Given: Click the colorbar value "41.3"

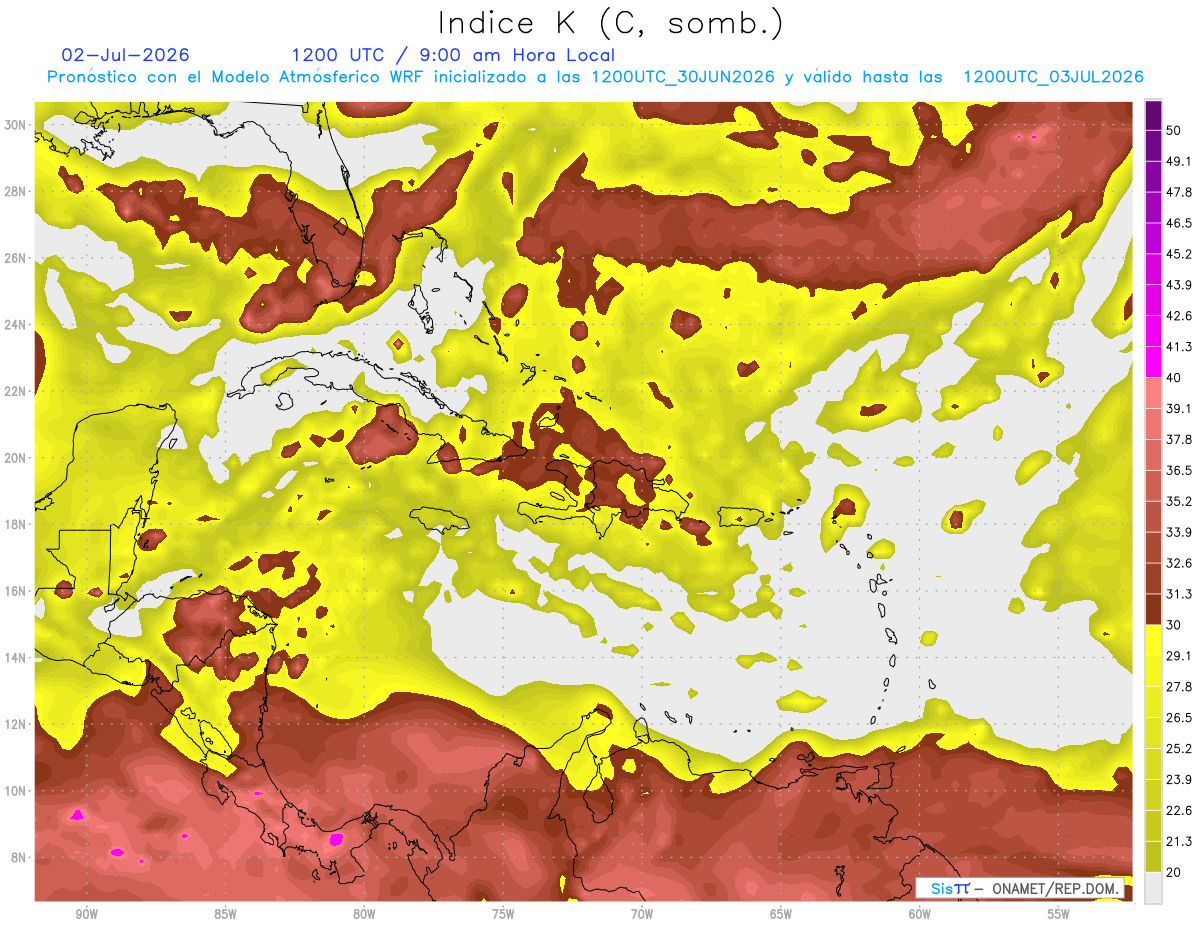Looking at the screenshot, I should (x=1180, y=347).
